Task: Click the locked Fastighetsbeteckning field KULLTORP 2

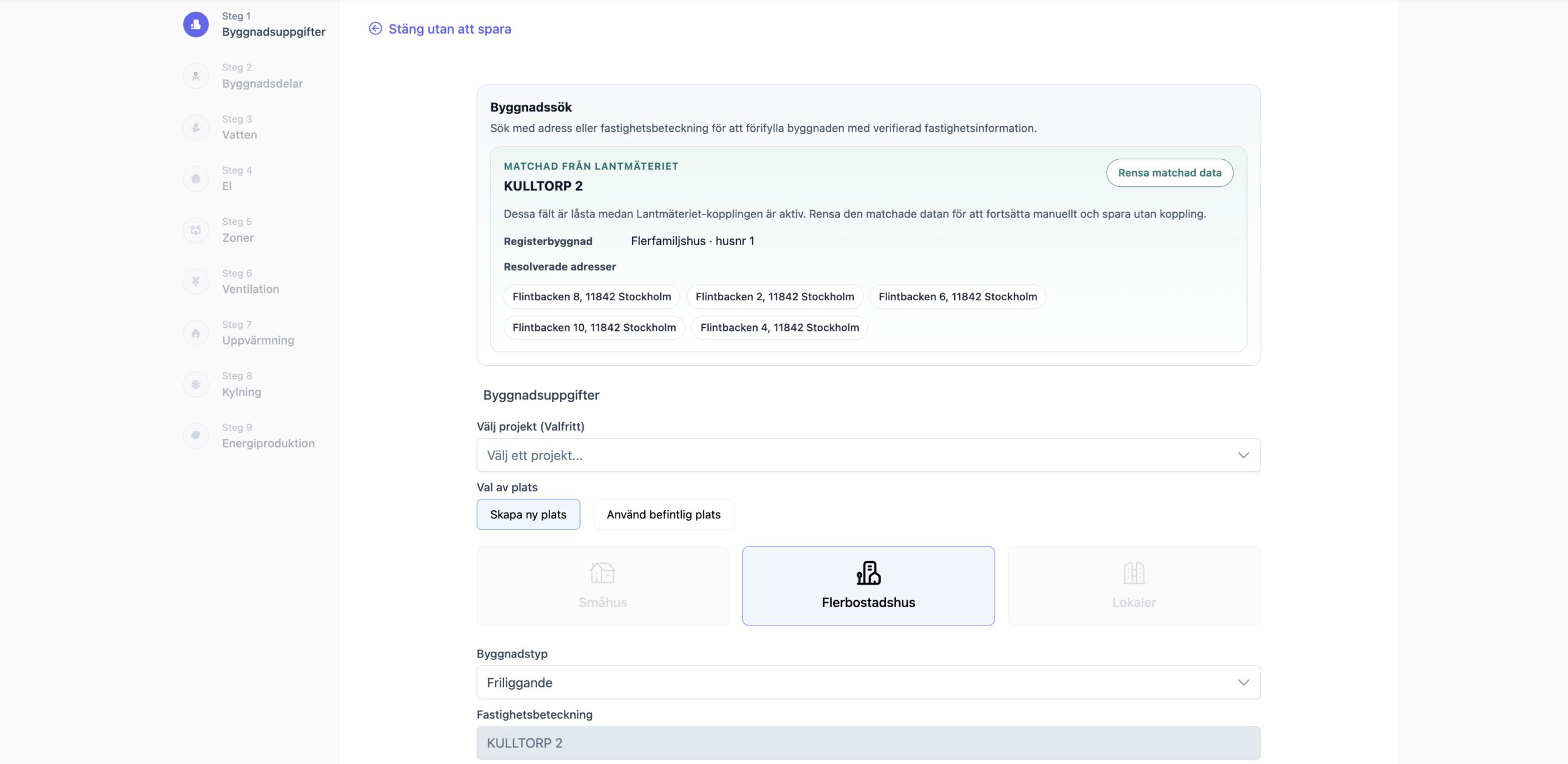Action: click(x=869, y=743)
